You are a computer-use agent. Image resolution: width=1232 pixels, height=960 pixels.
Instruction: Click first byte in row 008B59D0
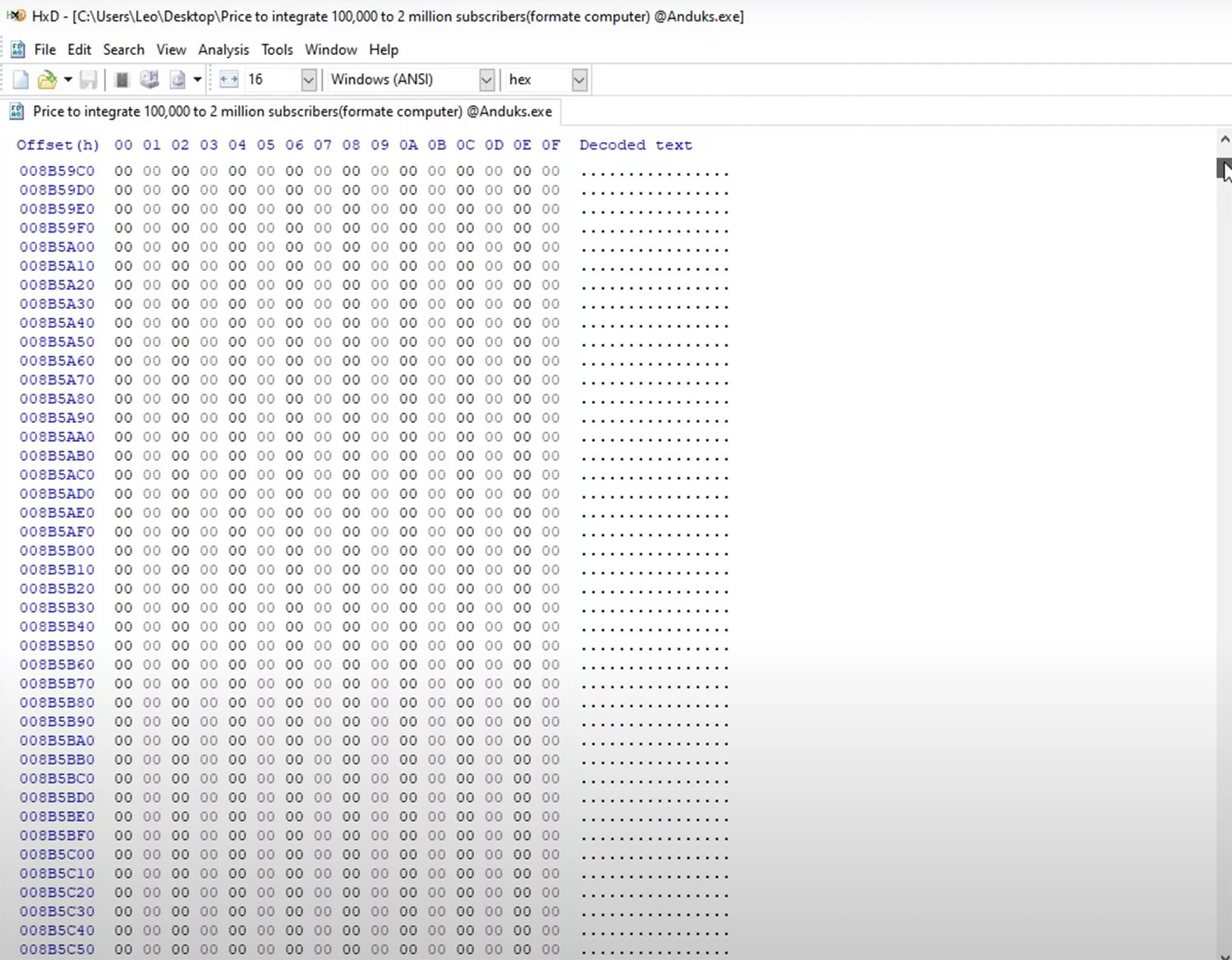pos(123,190)
